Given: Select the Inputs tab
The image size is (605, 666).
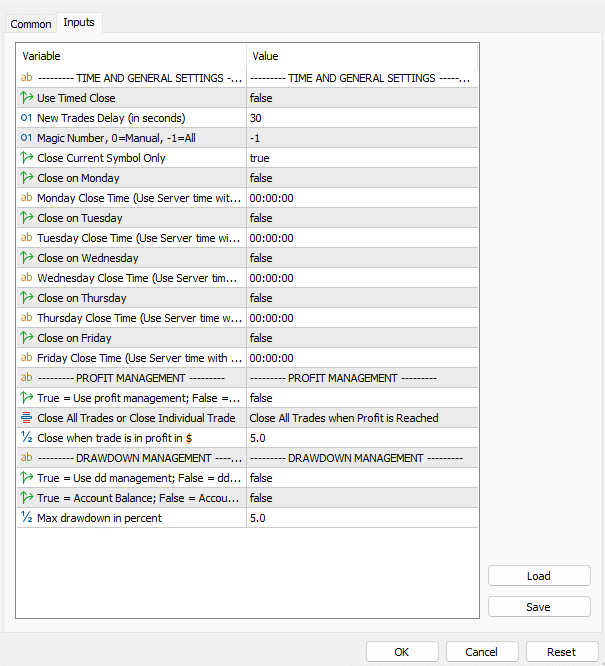Looking at the screenshot, I should [x=79, y=23].
